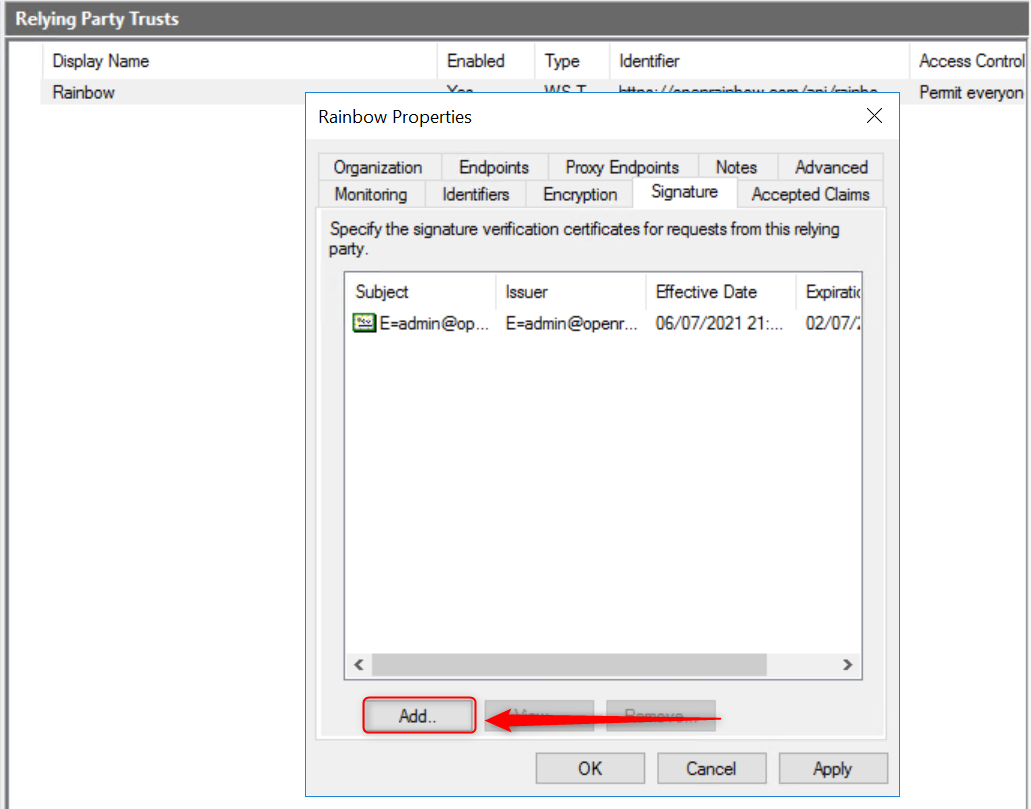Viewport: 1031px width, 809px height.
Task: Click the Add.. button
Action: point(418,716)
